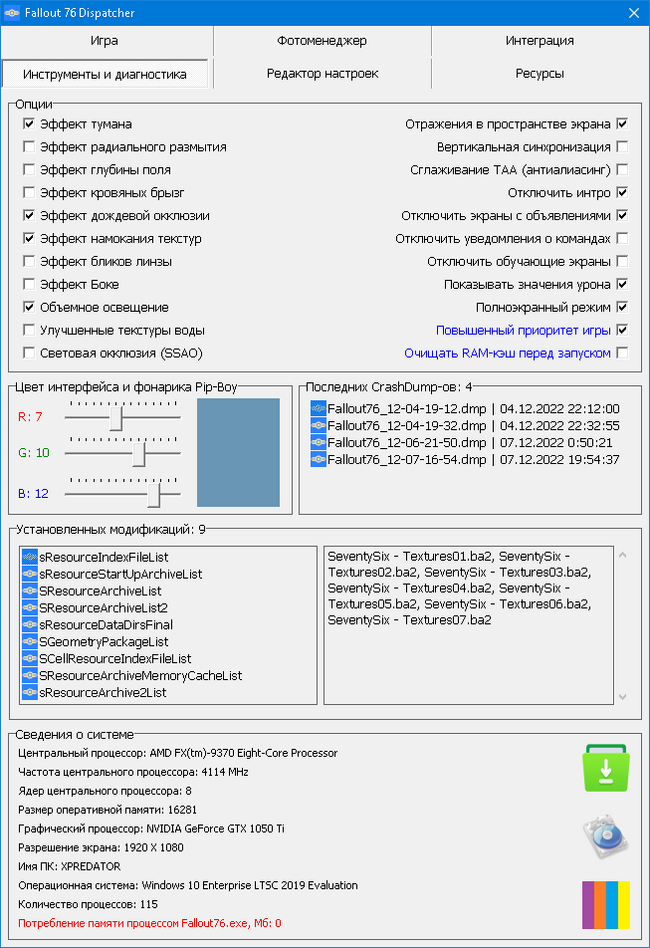Toggle Эффект кровяных брызг checkbox
The width and height of the screenshot is (650, 948).
coord(28,193)
